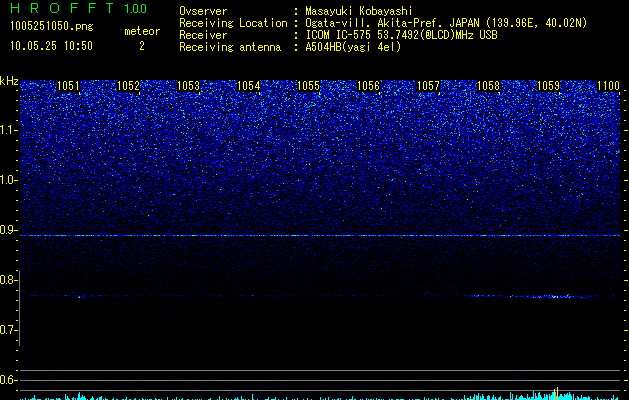Select the A504HB(yagi 4el) antenna text
The image size is (629, 400).
353,47
